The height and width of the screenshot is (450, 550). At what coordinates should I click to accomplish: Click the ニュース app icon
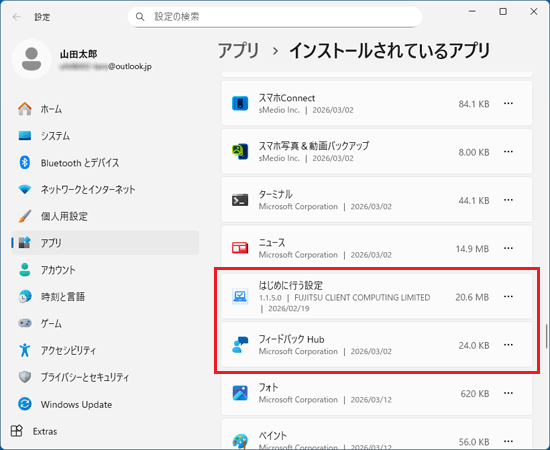click(240, 248)
